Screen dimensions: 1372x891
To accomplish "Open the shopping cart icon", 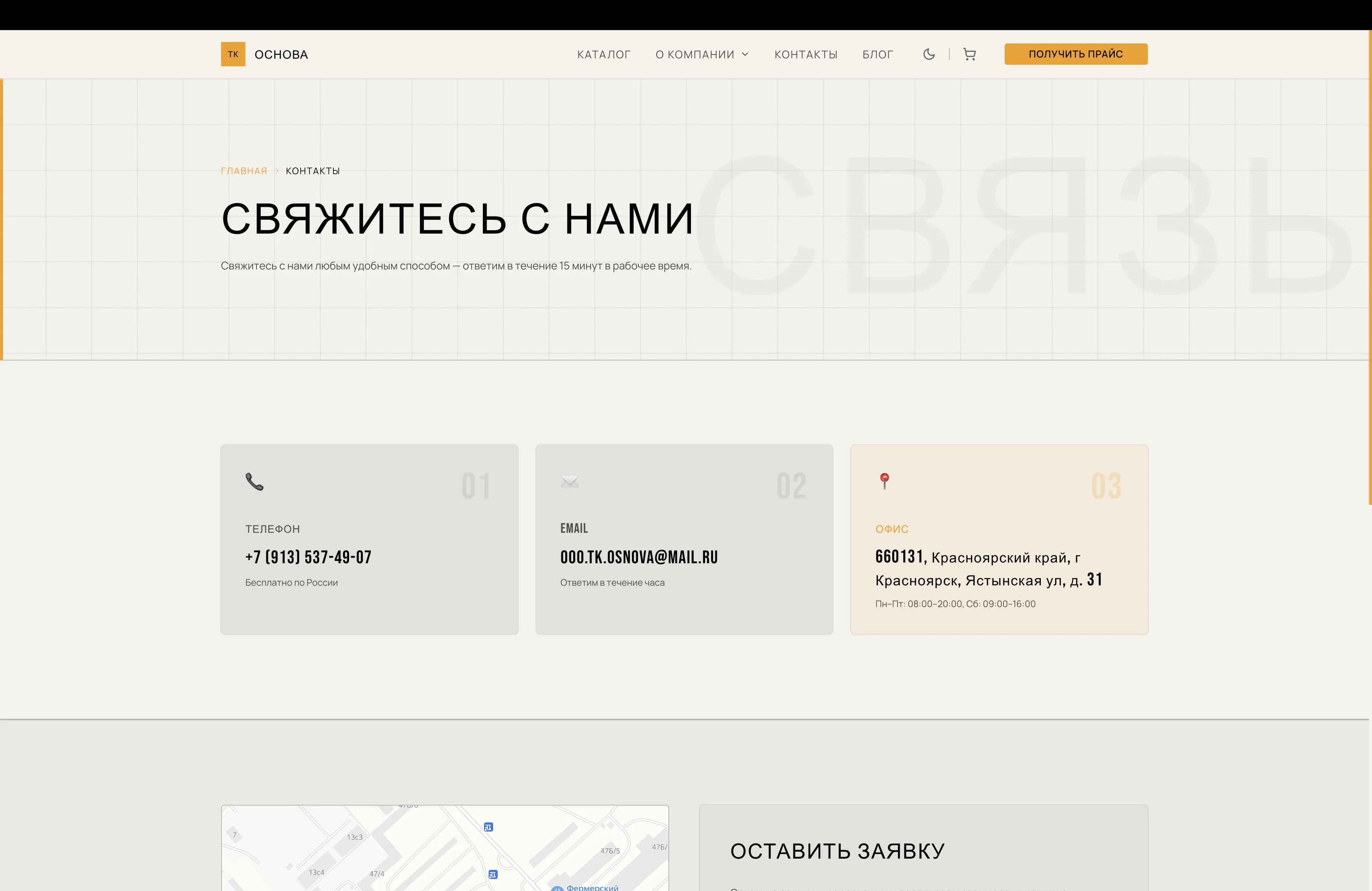I will [970, 54].
